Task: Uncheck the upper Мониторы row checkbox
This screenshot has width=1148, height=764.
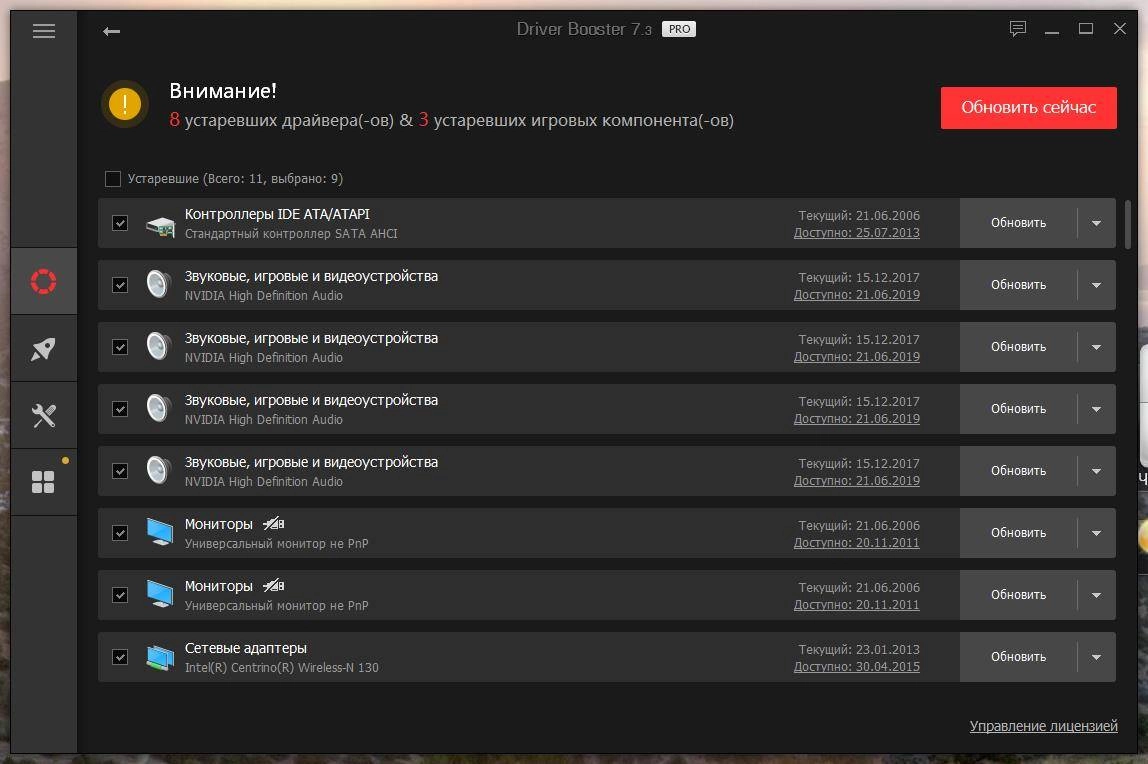Action: pos(120,533)
